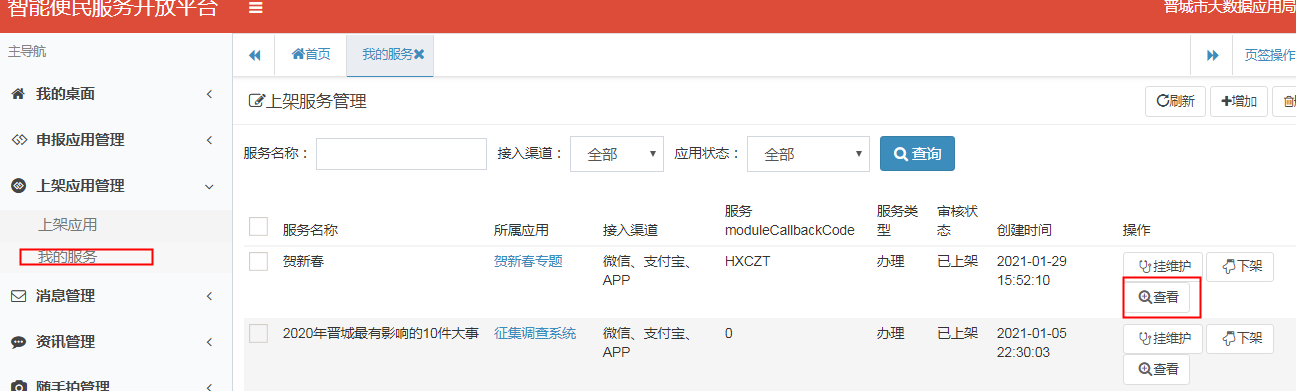Open the 接入渠道 dropdown
The image size is (1296, 391).
coord(617,154)
